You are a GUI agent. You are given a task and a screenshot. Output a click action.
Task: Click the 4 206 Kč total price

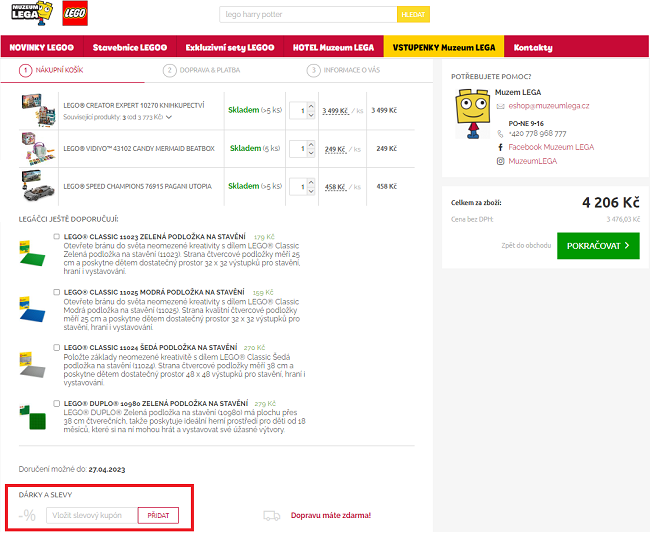(x=611, y=202)
